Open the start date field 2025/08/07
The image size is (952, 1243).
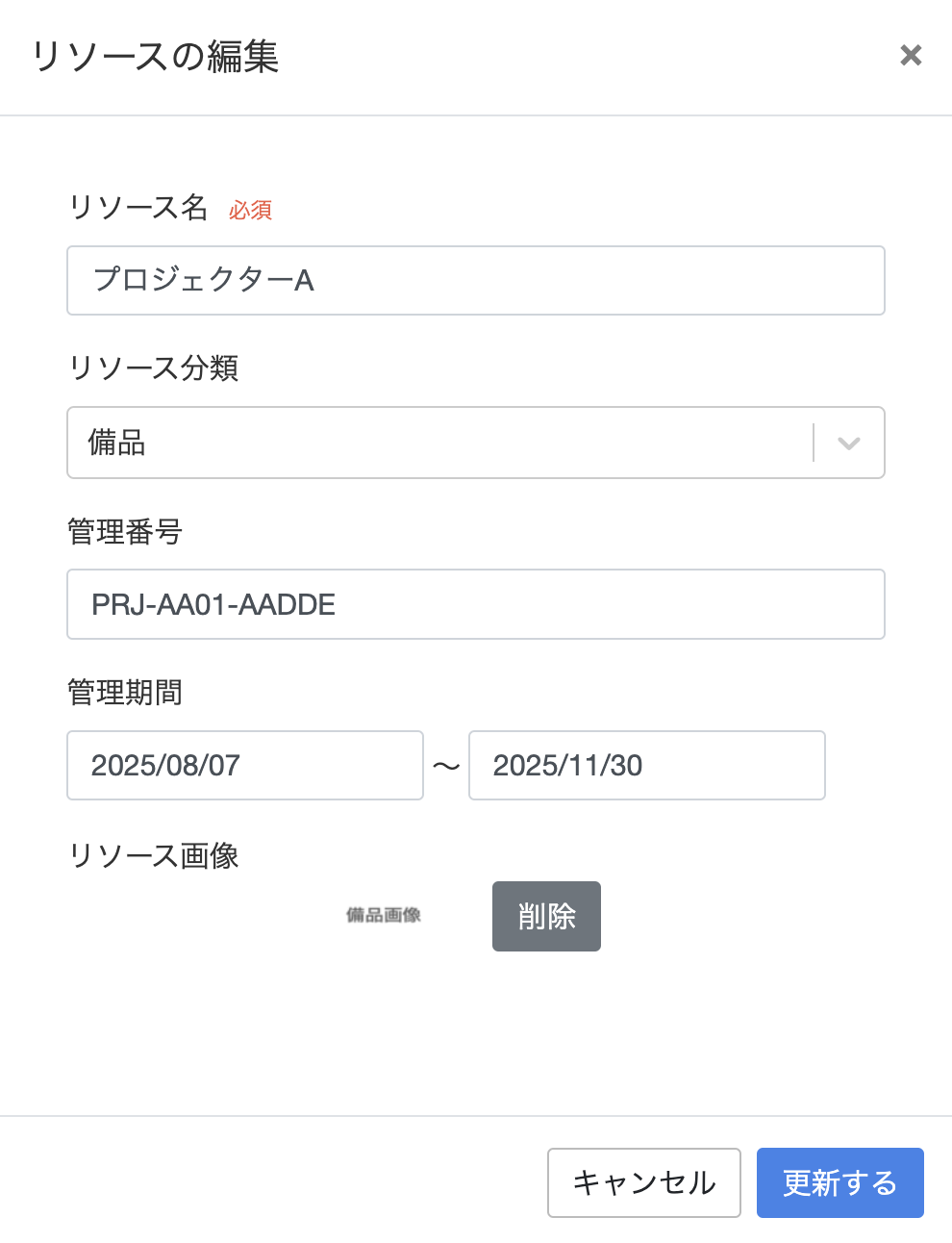point(245,765)
